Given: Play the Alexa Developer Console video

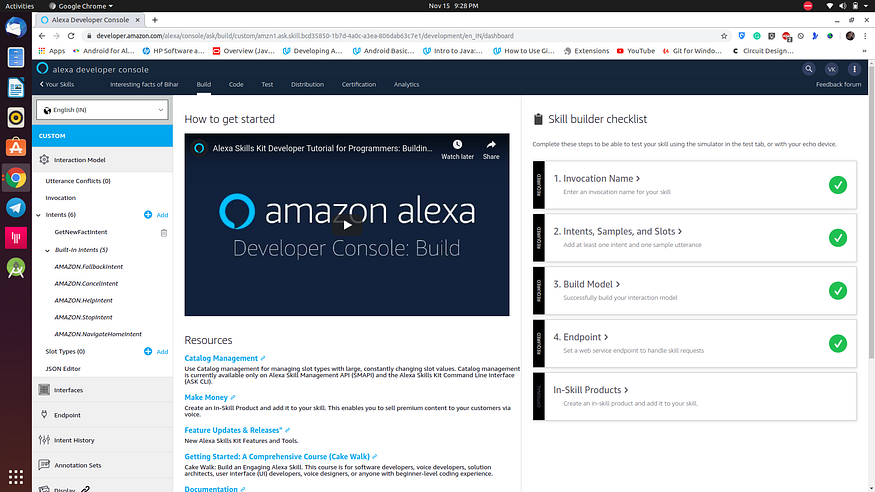Looking at the screenshot, I should pyautogui.click(x=347, y=225).
